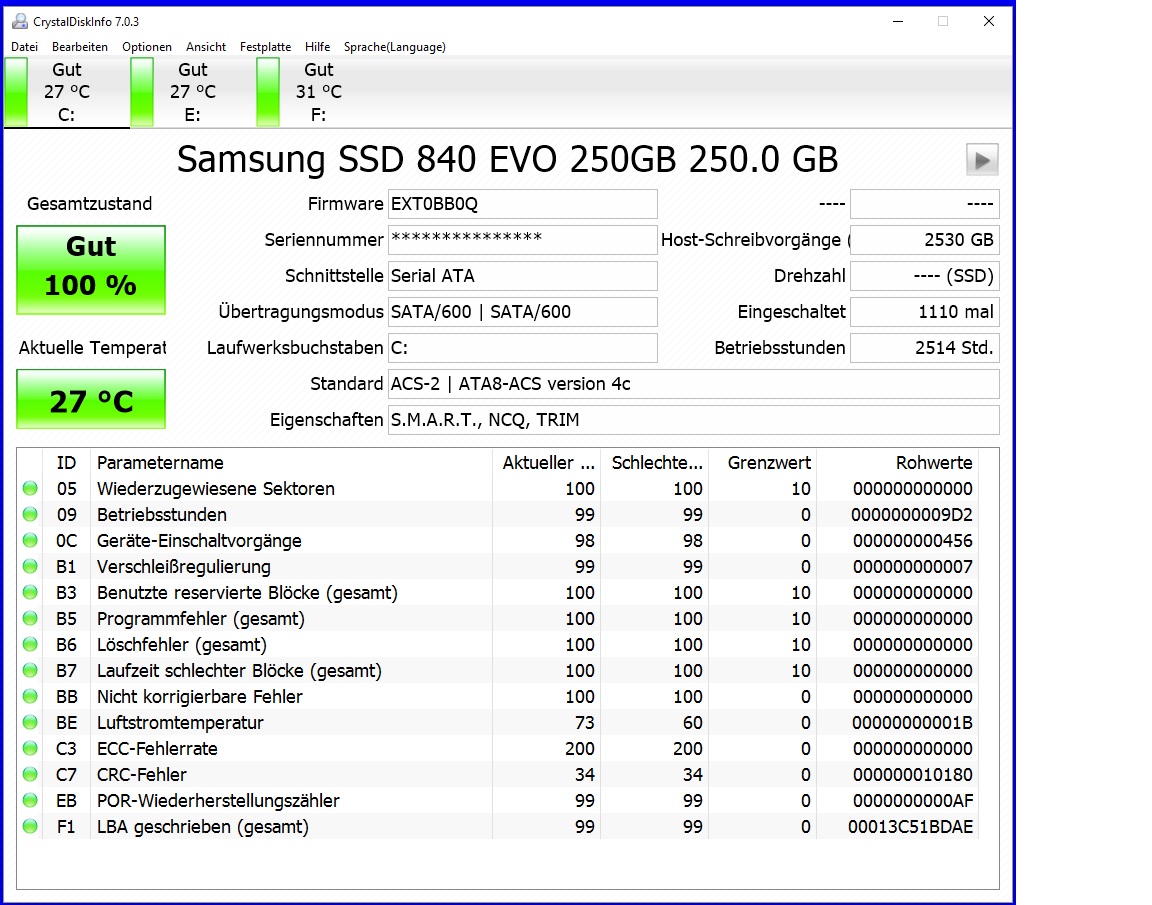The width and height of the screenshot is (1152, 905).
Task: Click the Grenzwert column header
Action: point(763,463)
